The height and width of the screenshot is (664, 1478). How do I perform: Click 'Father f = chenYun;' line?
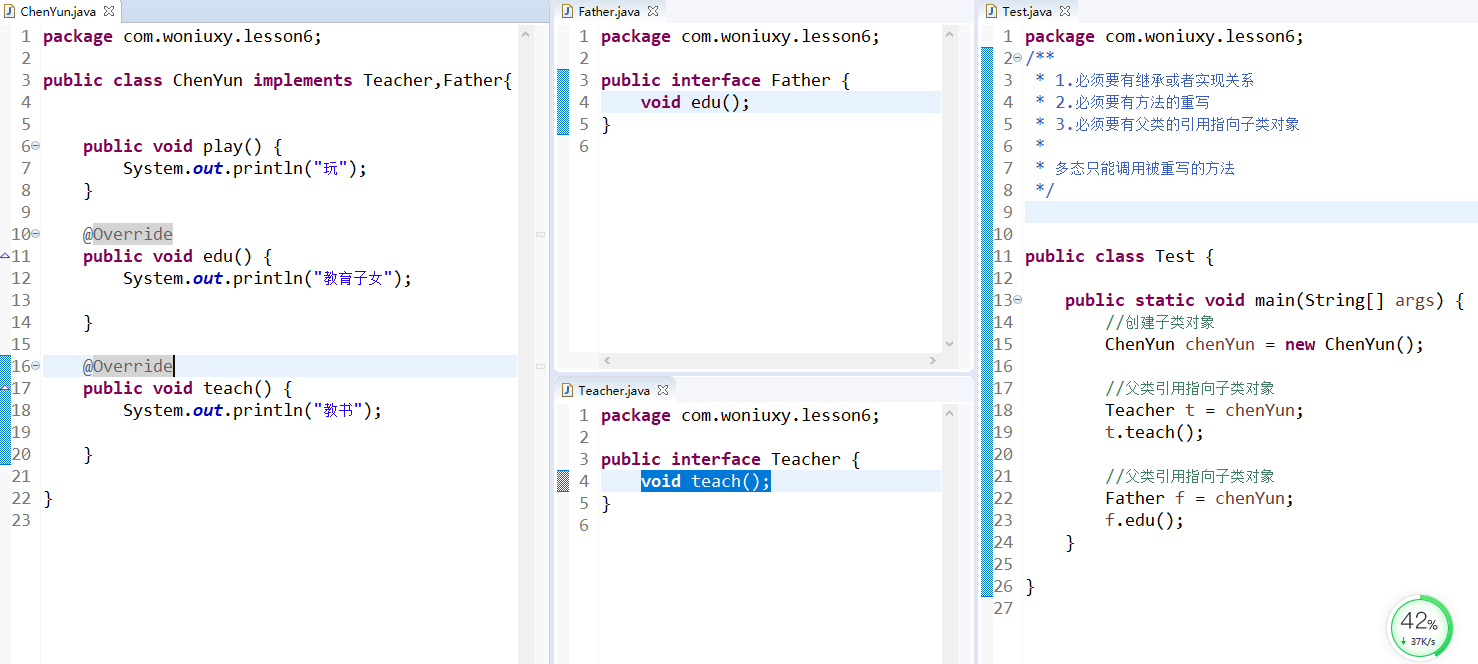click(1200, 498)
